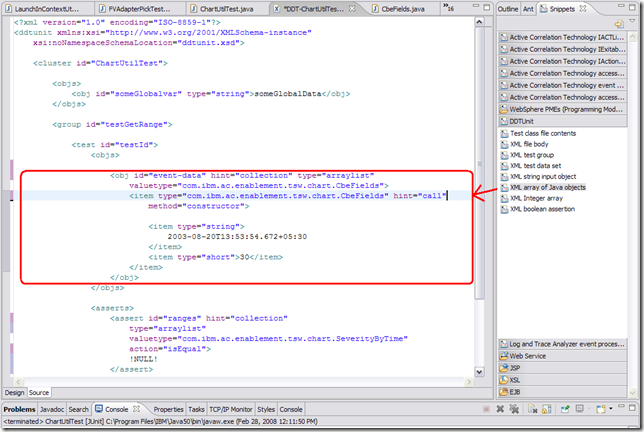Viewport: 644px width, 432px height.
Task: Expand Log and Trace Analyzer event drawer
Action: [562, 344]
